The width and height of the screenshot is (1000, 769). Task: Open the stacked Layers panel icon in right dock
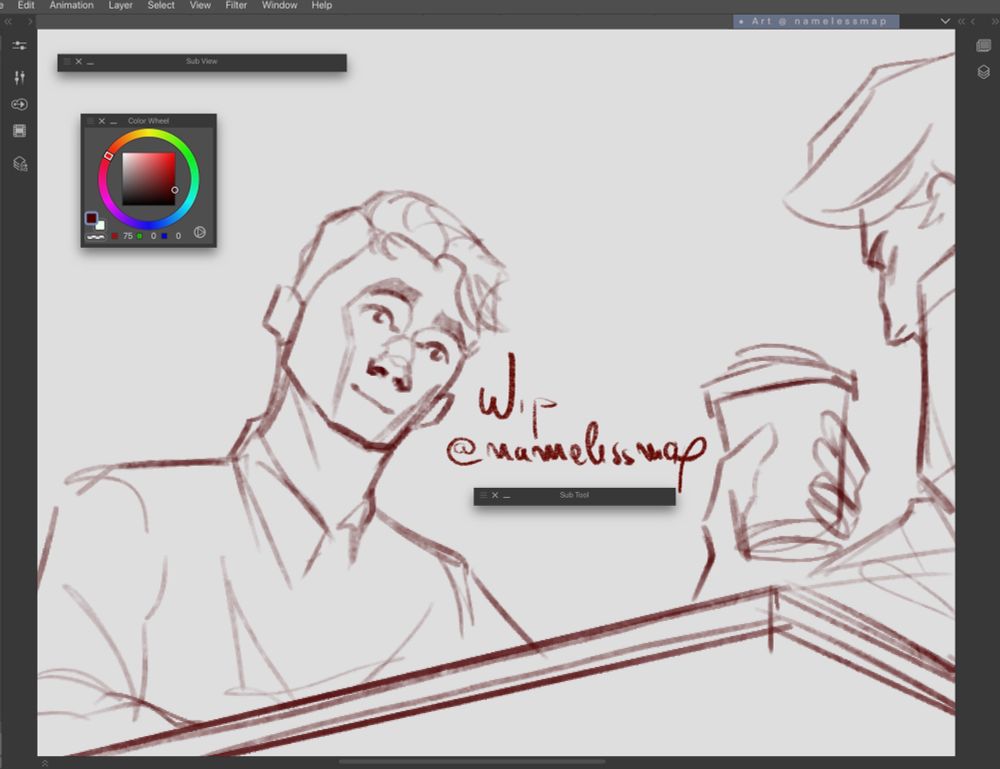click(x=983, y=72)
